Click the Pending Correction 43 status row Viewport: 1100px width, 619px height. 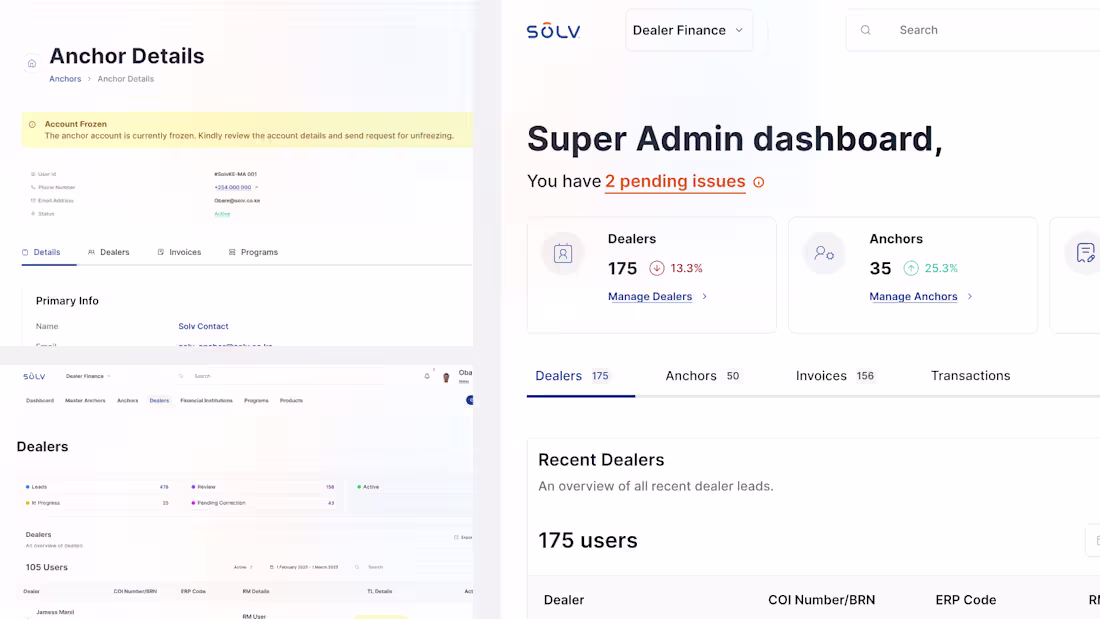click(x=263, y=503)
